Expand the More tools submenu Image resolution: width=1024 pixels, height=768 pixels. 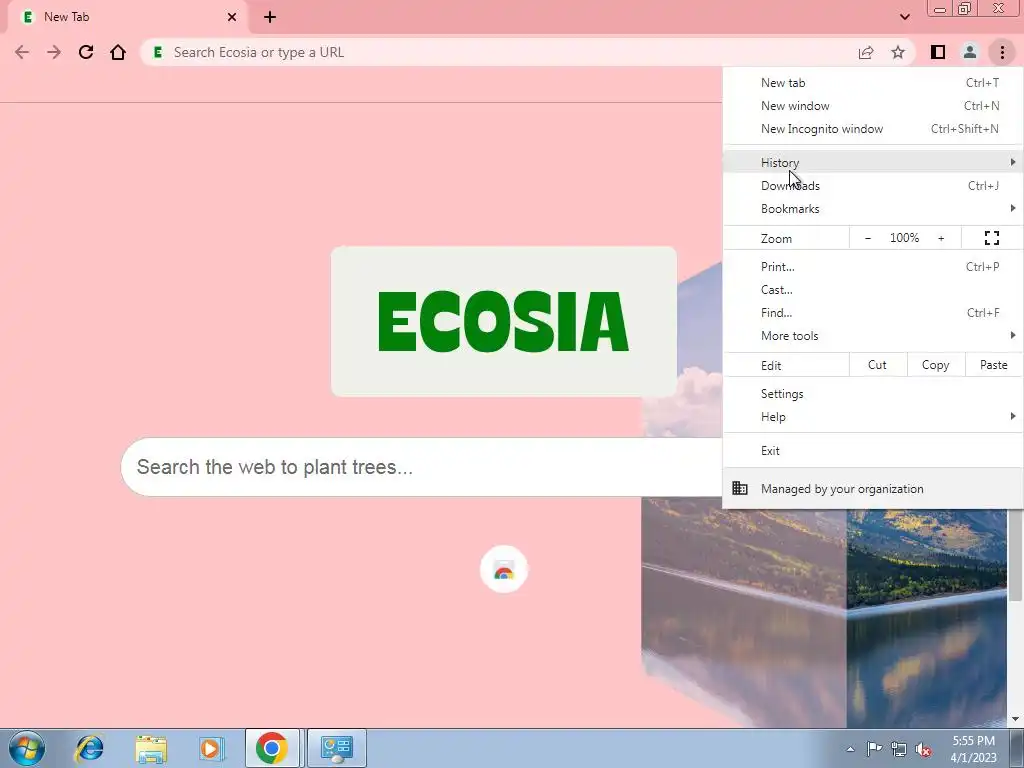[872, 336]
